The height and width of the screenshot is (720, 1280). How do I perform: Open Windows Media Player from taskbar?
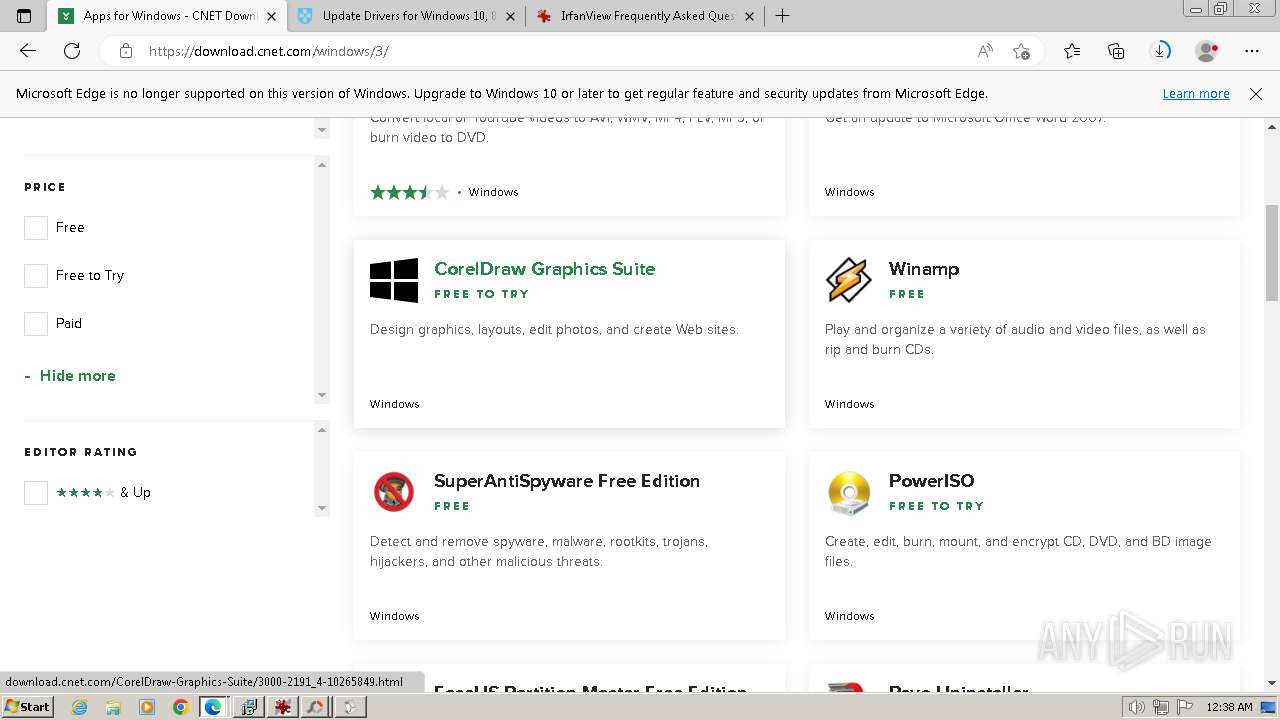click(147, 707)
